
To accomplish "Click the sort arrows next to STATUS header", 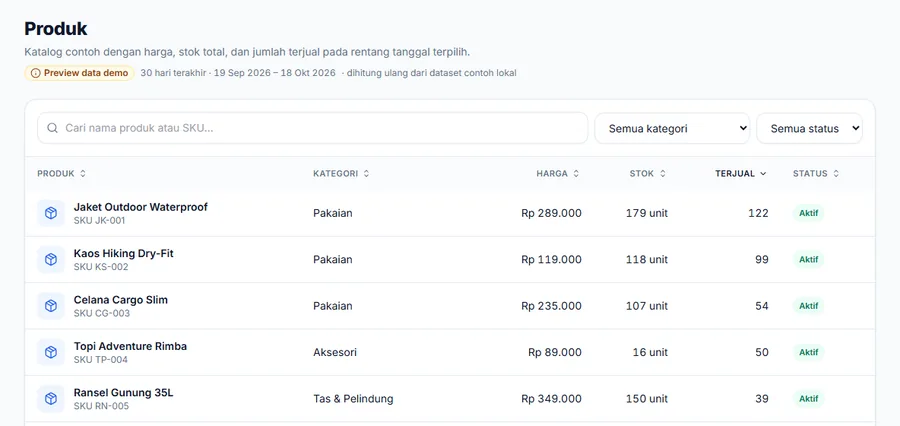I will point(836,173).
